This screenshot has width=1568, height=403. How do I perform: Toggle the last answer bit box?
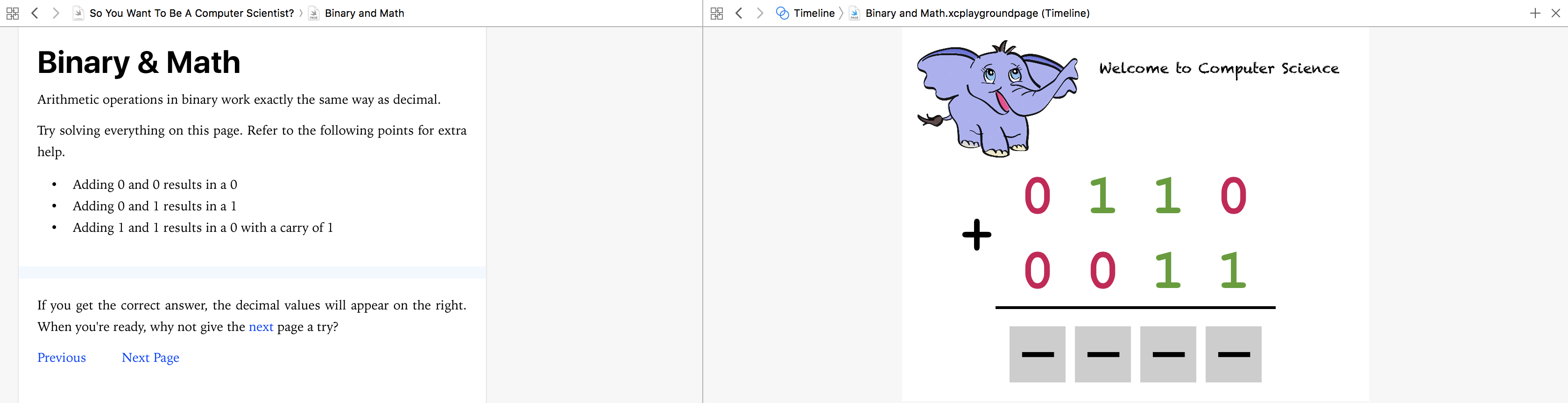point(1233,354)
